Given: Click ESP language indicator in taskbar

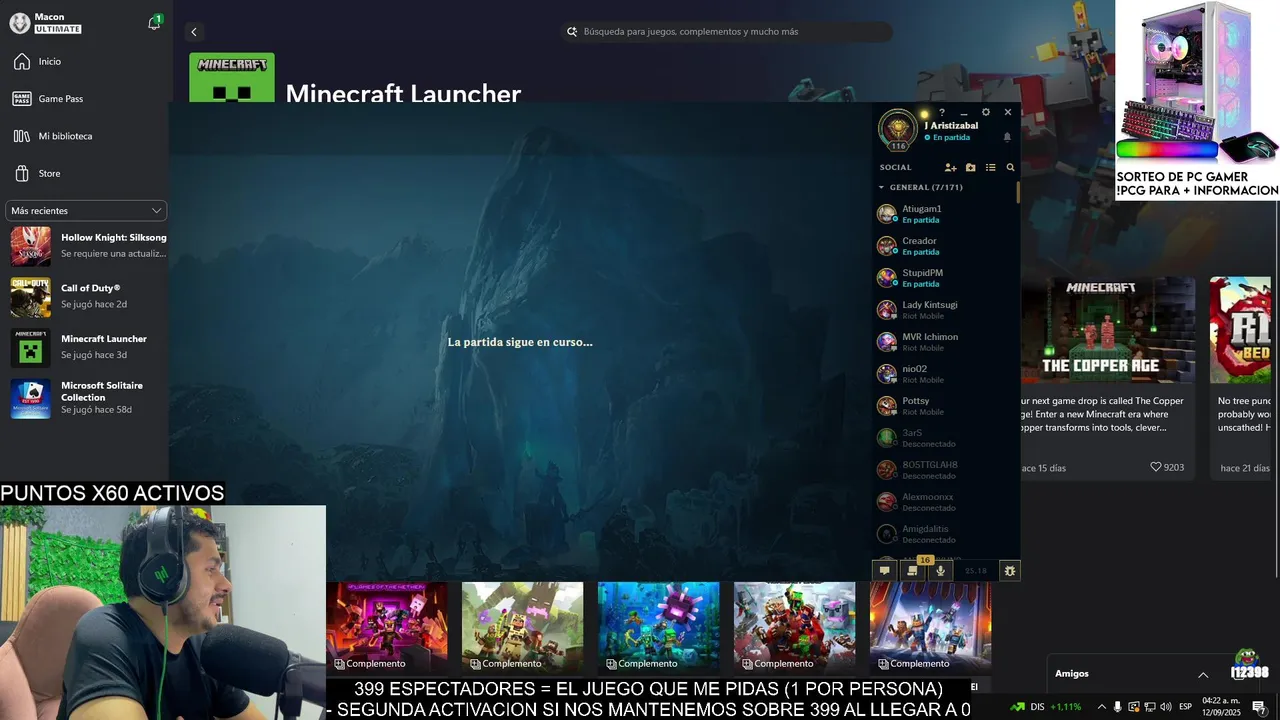Looking at the screenshot, I should [1186, 707].
